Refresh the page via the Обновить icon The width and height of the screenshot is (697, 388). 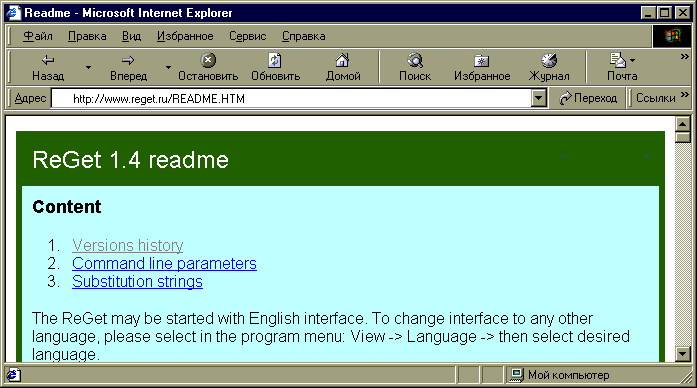[x=275, y=60]
